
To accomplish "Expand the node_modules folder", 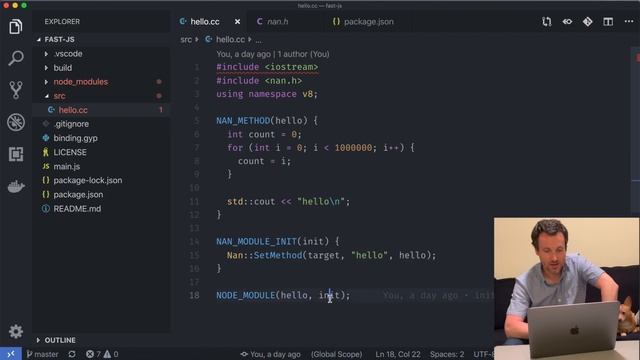I will coord(80,82).
